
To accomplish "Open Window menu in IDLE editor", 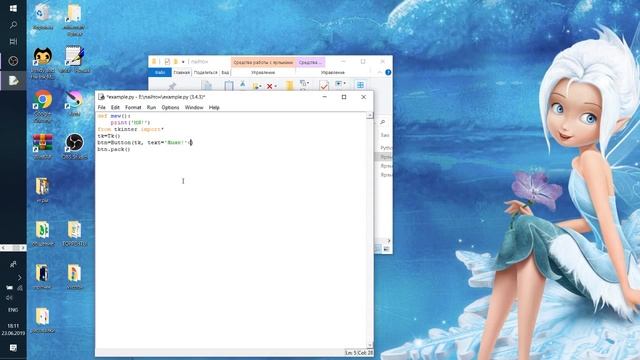I will click(x=194, y=107).
